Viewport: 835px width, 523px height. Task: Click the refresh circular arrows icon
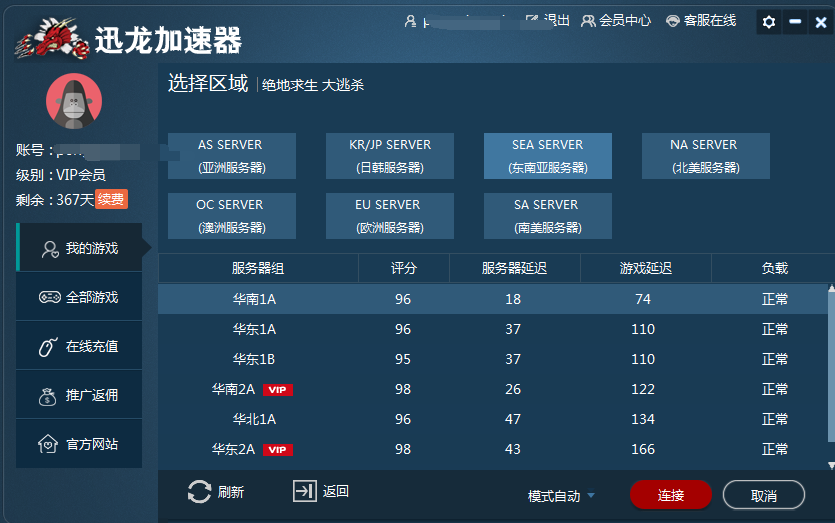pyautogui.click(x=199, y=492)
